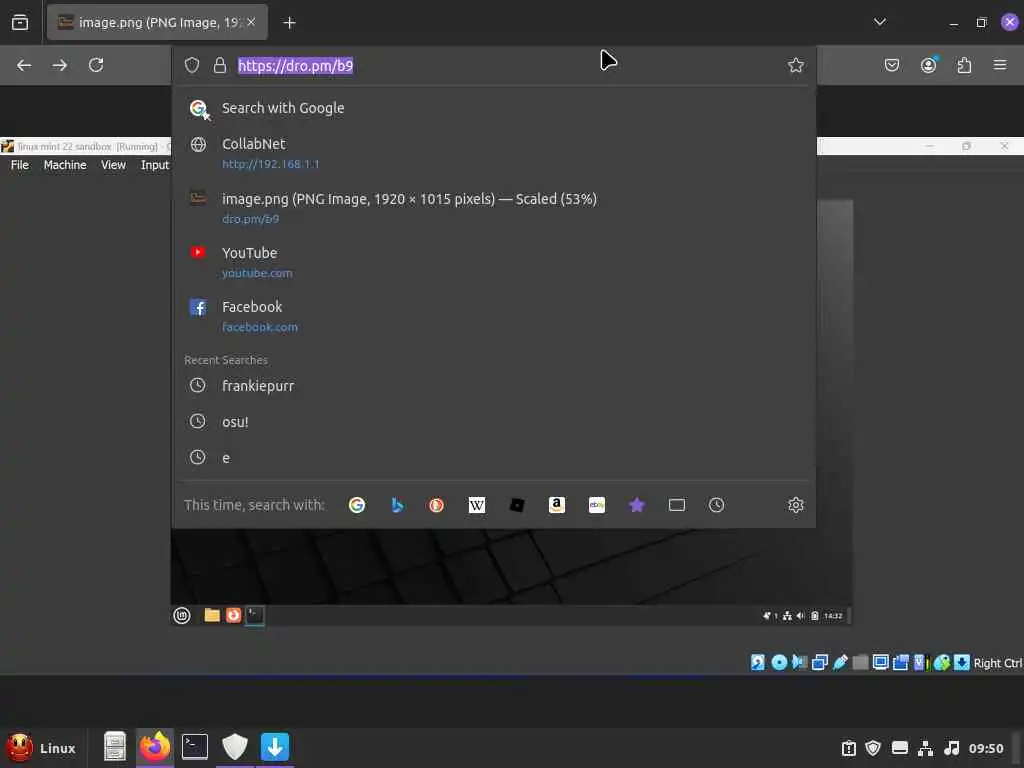Open the folder icon in the guest panel
Screen dimensions: 1024x768
click(212, 615)
